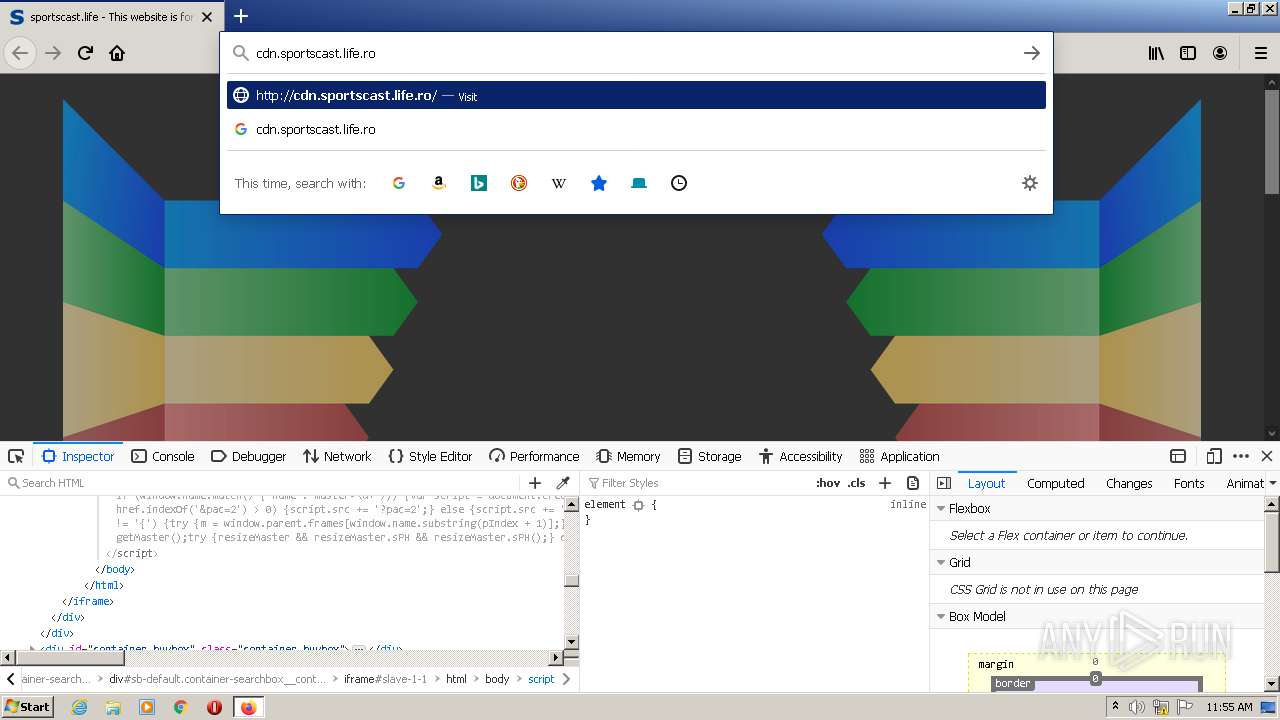The width and height of the screenshot is (1280, 720).
Task: Open the Debugger tab
Action: (x=249, y=456)
